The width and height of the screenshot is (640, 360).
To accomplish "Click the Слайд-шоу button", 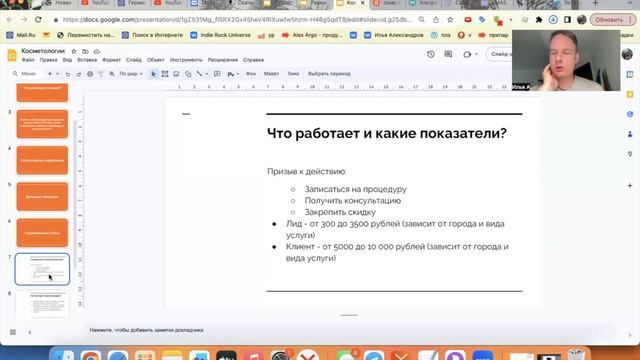I will coord(499,54).
